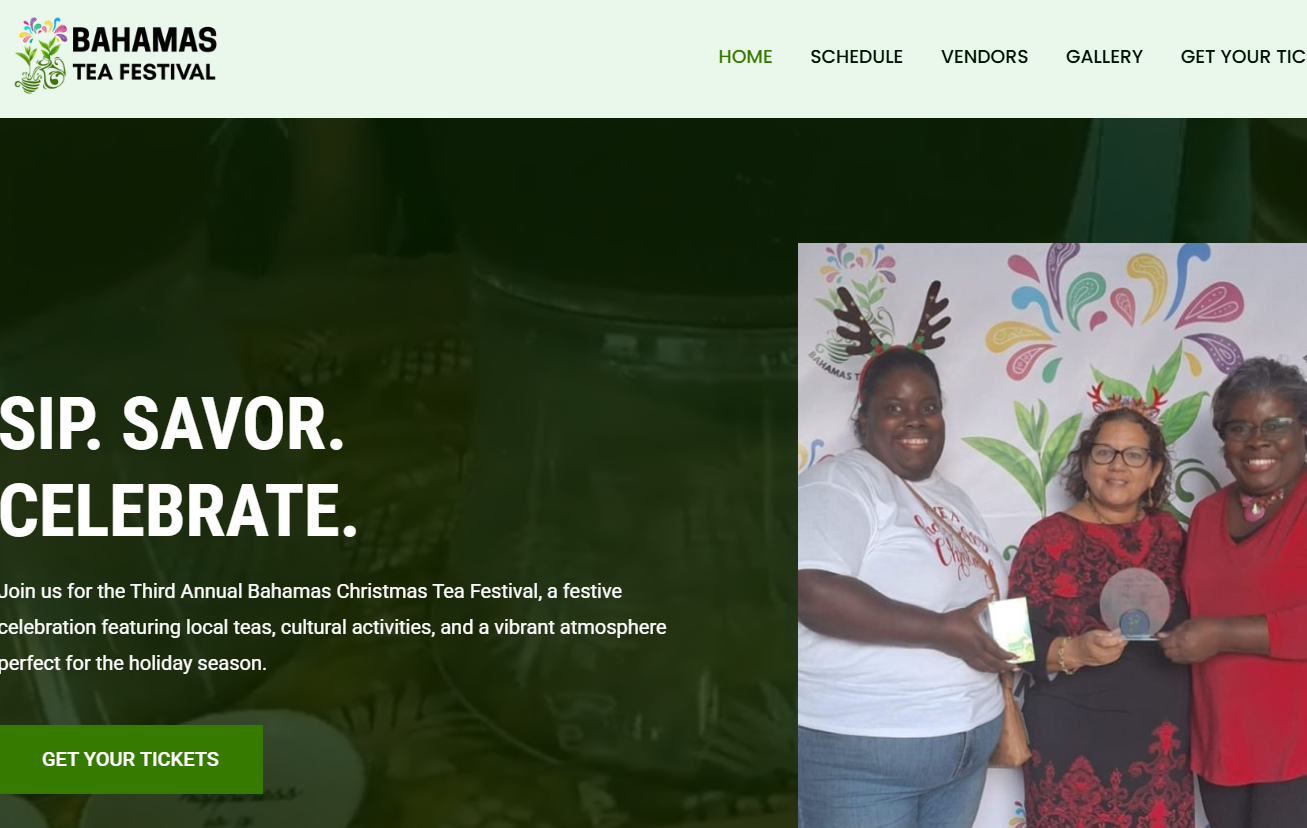The width and height of the screenshot is (1307, 828).
Task: Click the reindeer antler headband in photo
Action: [891, 321]
